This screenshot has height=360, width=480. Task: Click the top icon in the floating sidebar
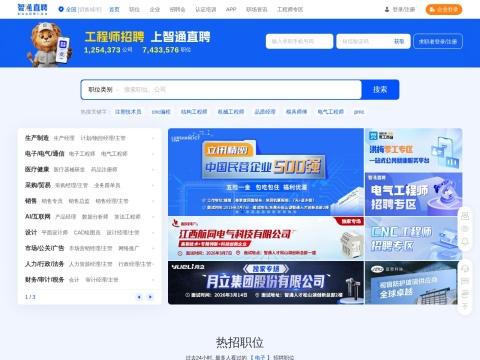[465, 216]
